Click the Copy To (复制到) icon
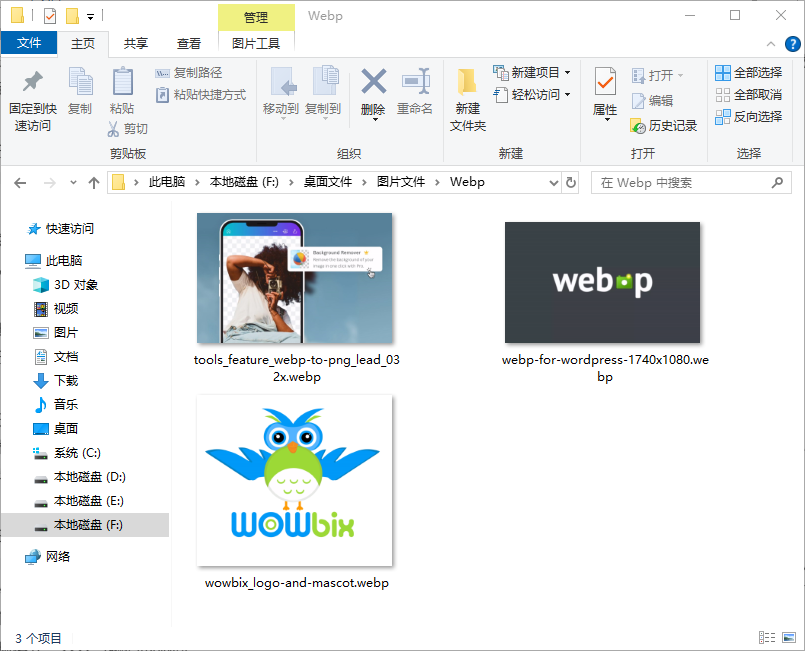 pos(325,80)
